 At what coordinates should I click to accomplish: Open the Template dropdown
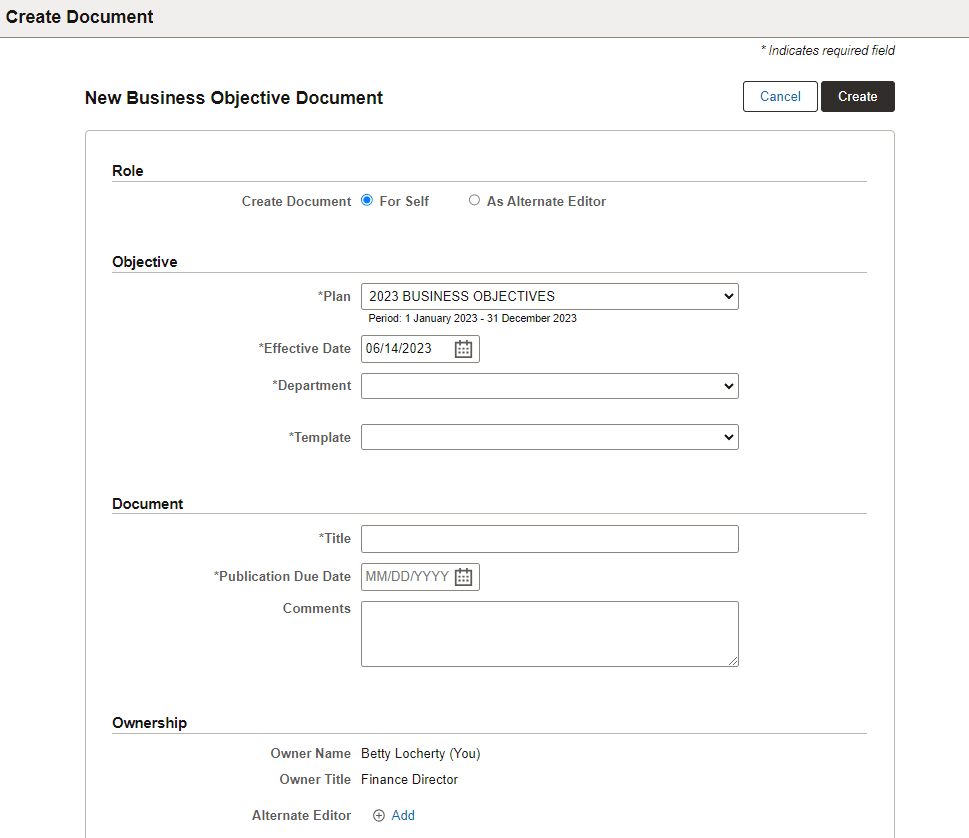pos(549,437)
